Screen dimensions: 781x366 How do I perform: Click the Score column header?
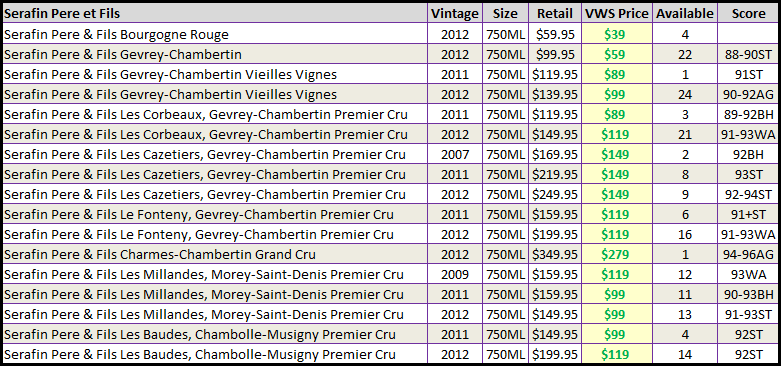(748, 13)
